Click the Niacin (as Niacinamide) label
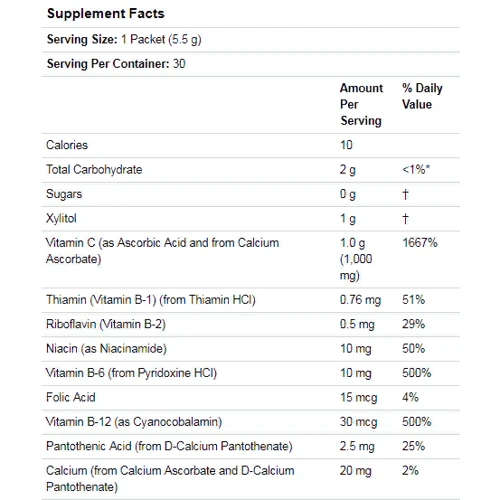The image size is (500, 500). (106, 349)
